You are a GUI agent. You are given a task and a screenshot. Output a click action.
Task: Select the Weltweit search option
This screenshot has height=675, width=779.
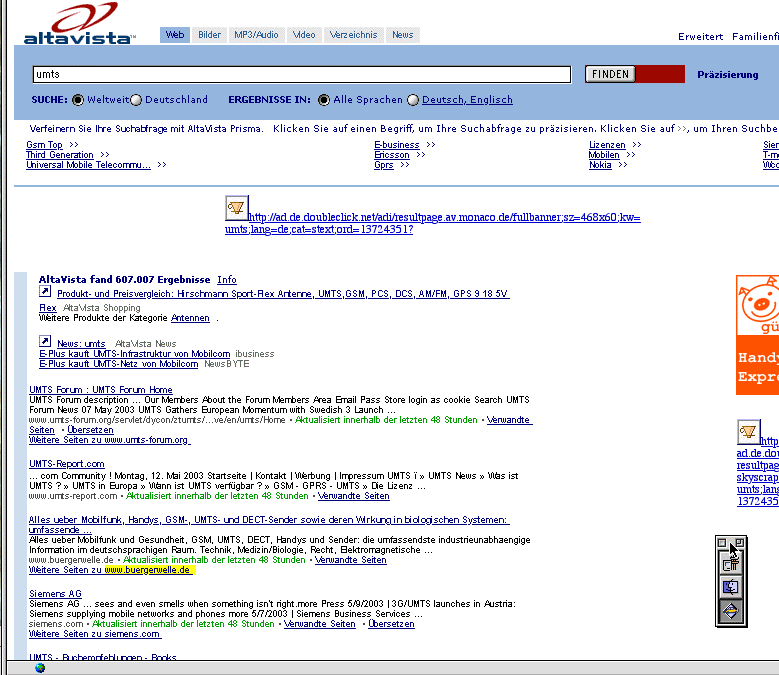[x=77, y=100]
